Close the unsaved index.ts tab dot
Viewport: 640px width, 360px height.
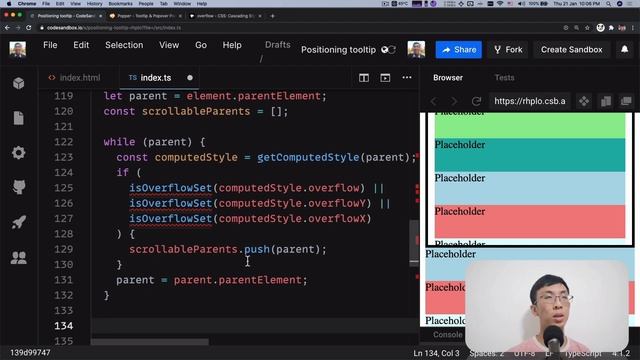[x=190, y=78]
